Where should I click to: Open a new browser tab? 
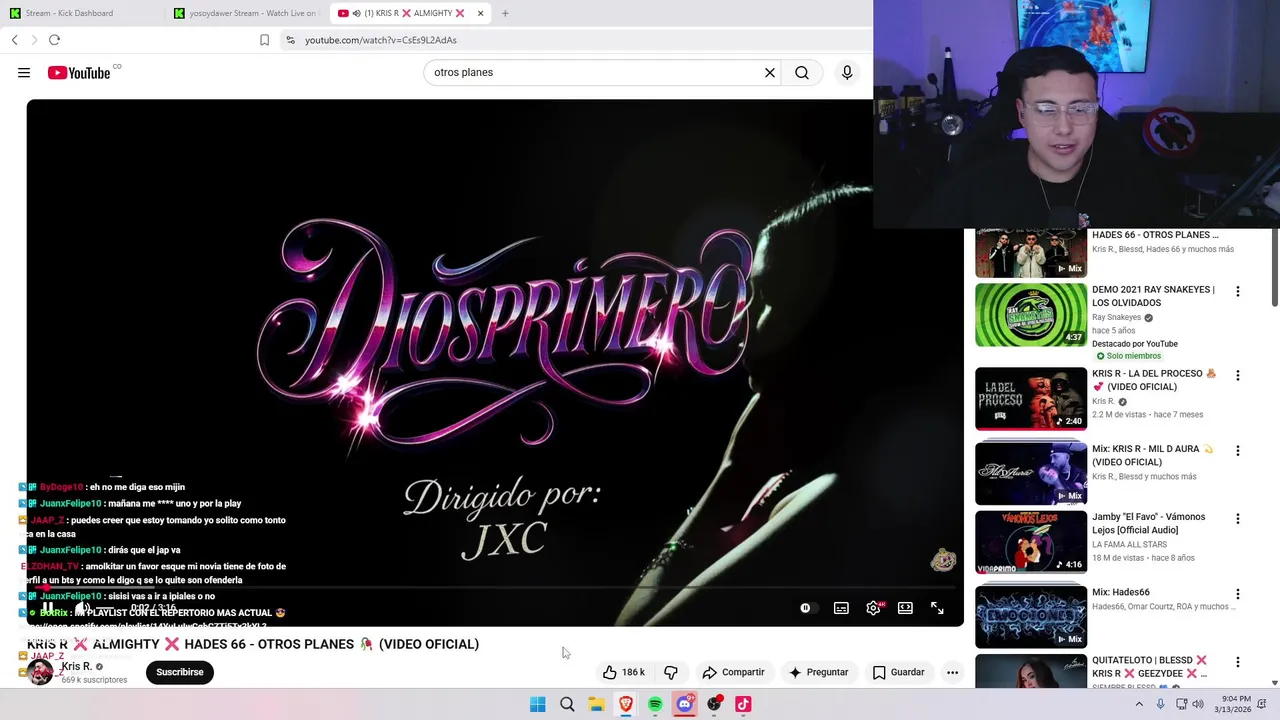pyautogui.click(x=505, y=13)
